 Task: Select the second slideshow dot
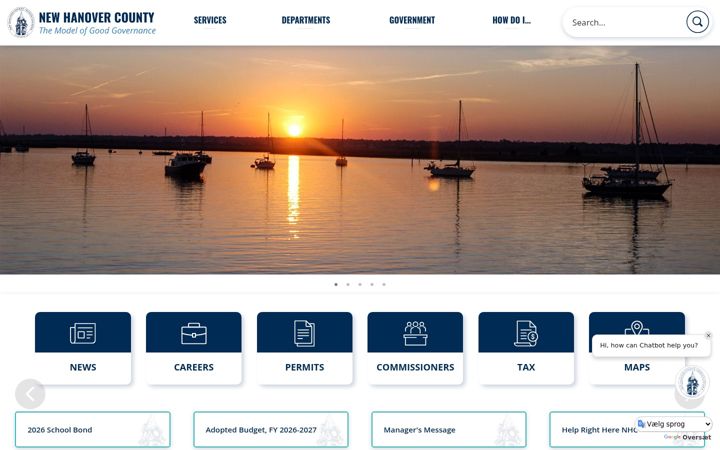point(348,285)
